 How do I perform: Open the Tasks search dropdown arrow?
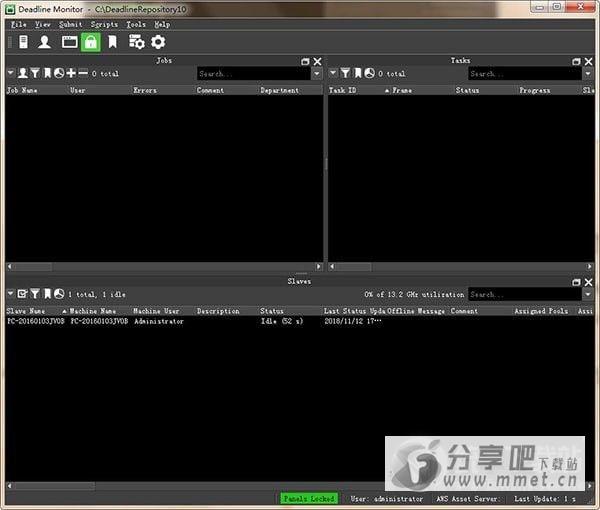point(588,73)
